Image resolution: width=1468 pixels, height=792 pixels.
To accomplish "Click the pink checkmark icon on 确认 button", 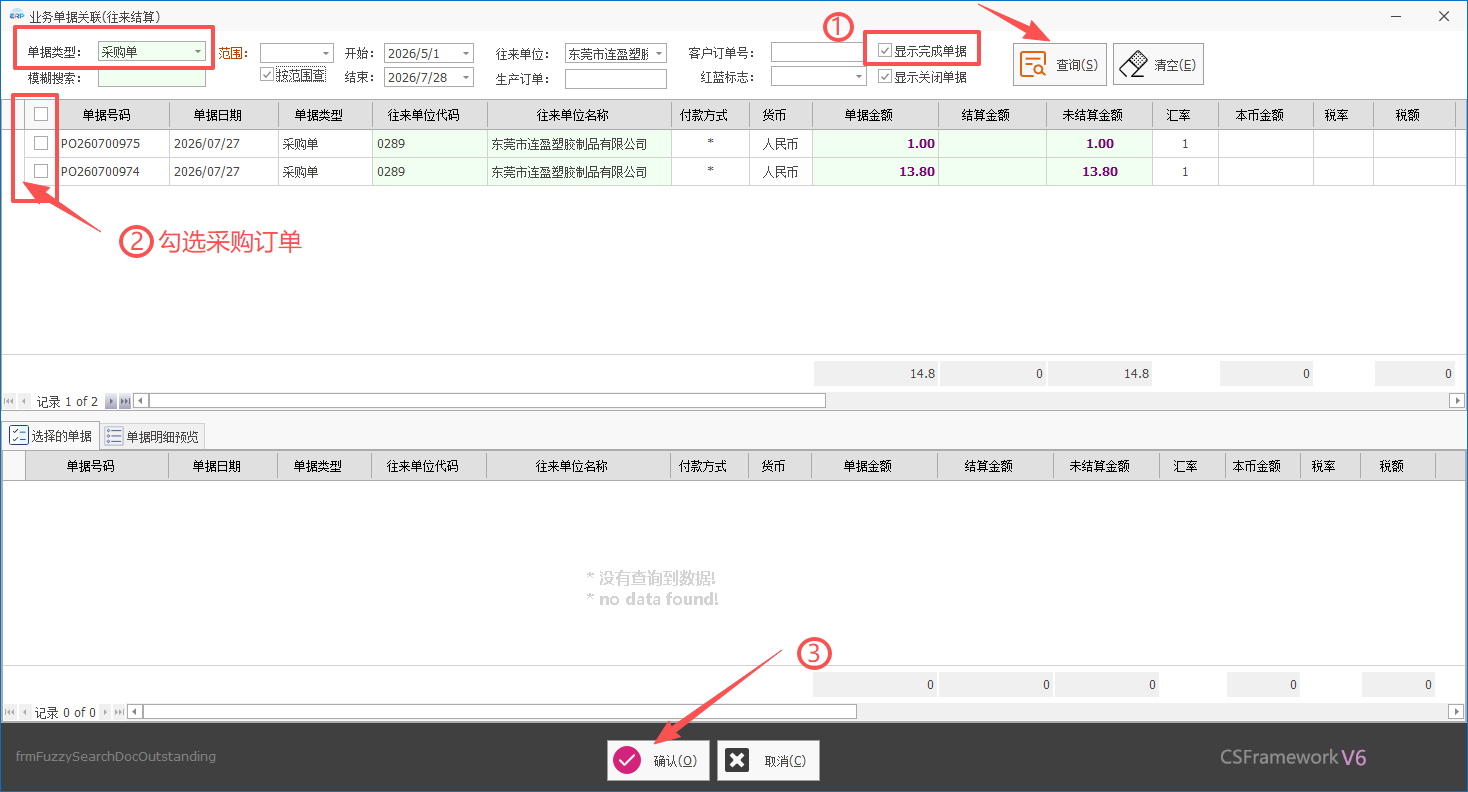I will pyautogui.click(x=627, y=761).
